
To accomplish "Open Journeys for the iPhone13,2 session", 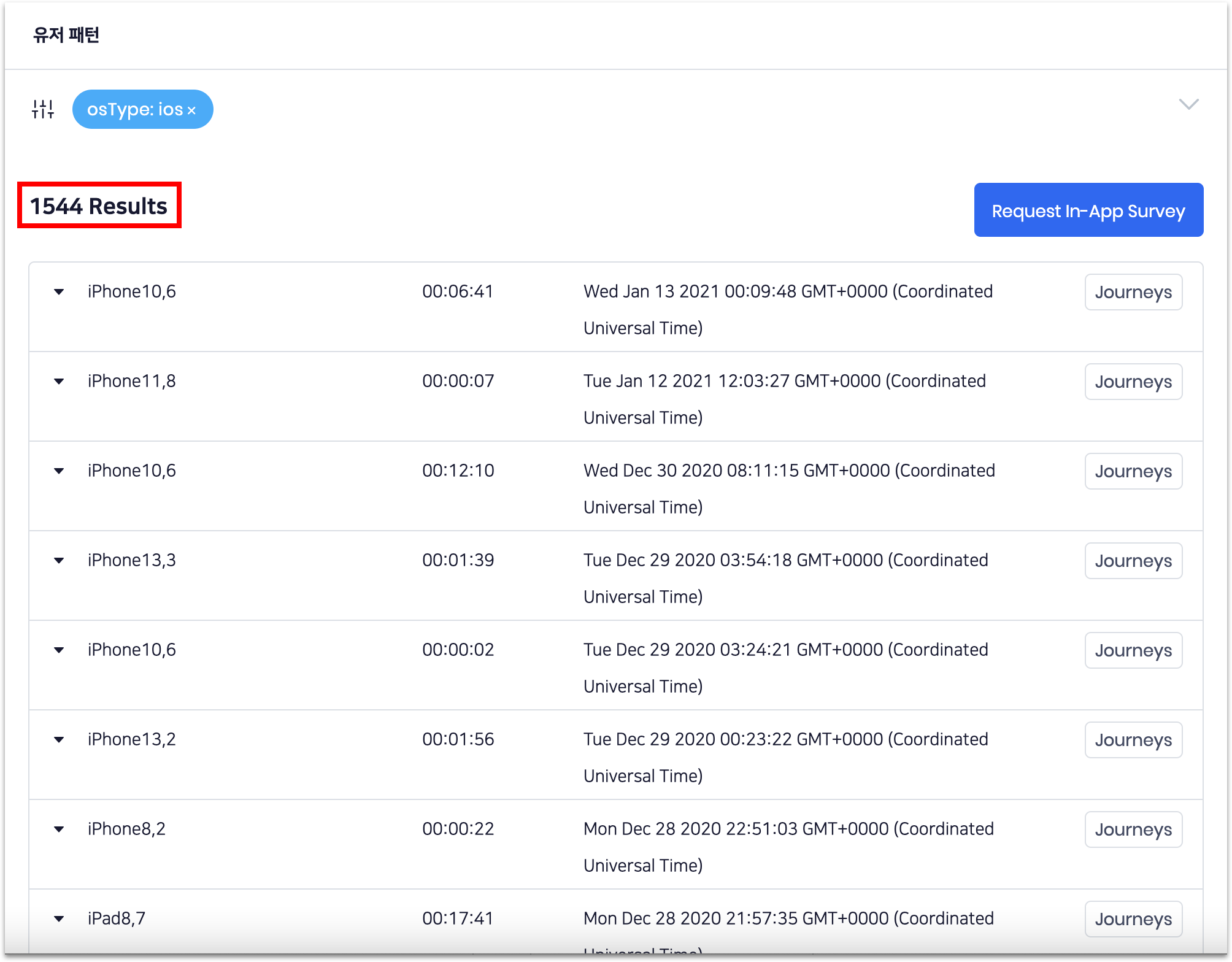I will pyautogui.click(x=1133, y=740).
